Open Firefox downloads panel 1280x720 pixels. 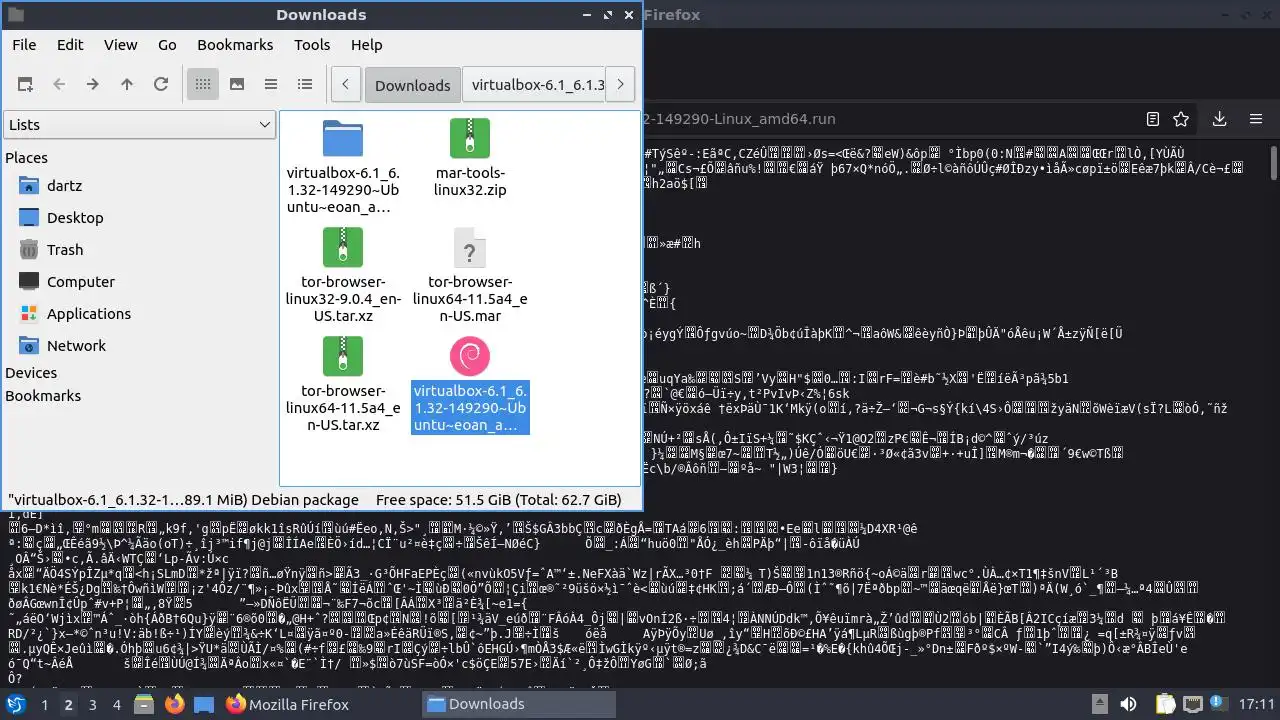point(1220,119)
